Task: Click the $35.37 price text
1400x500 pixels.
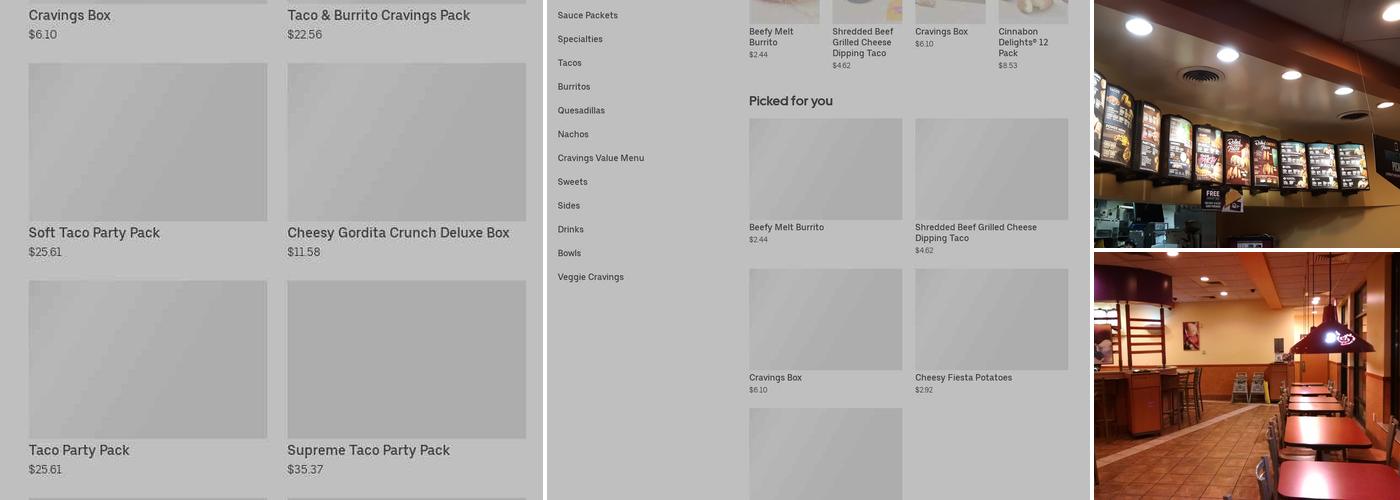Action: click(305, 470)
